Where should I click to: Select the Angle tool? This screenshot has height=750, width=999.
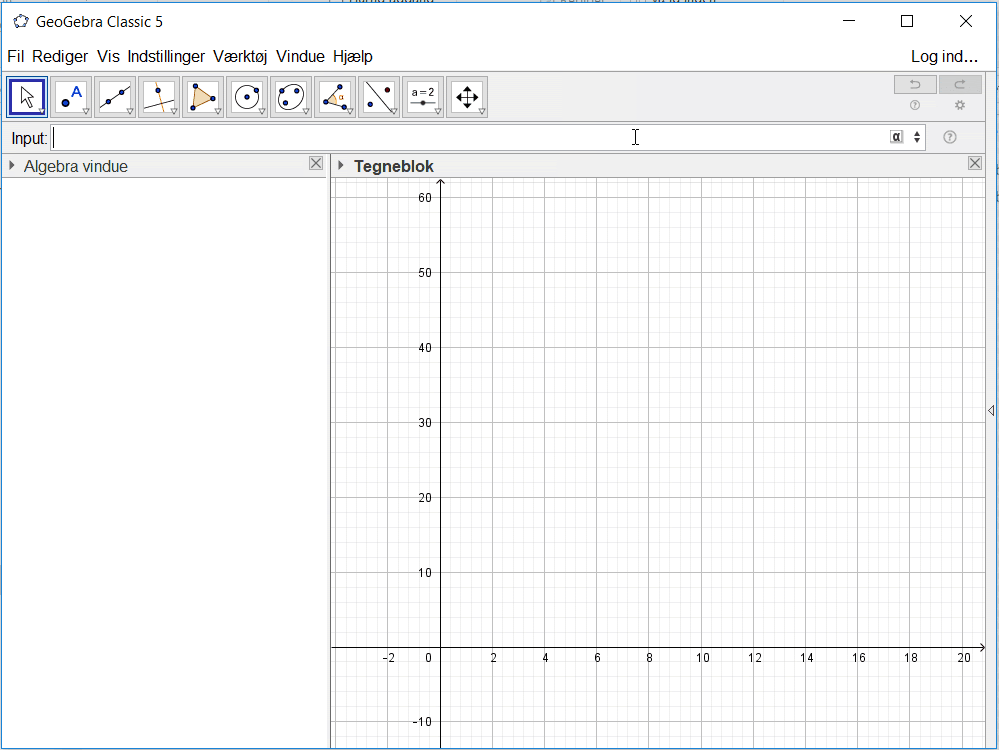tap(334, 97)
